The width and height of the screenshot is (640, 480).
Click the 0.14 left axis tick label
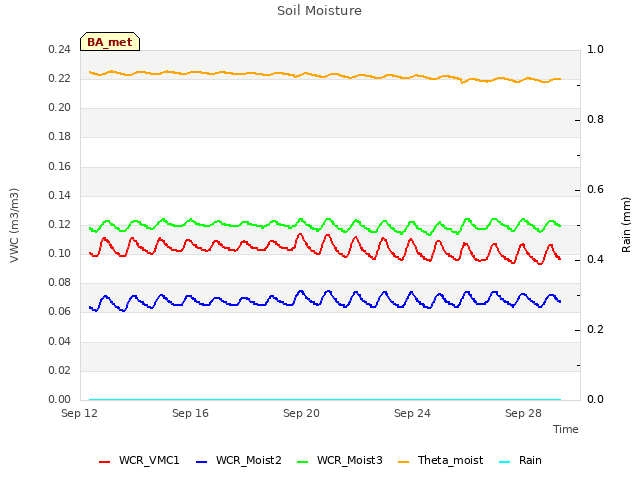[x=60, y=195]
